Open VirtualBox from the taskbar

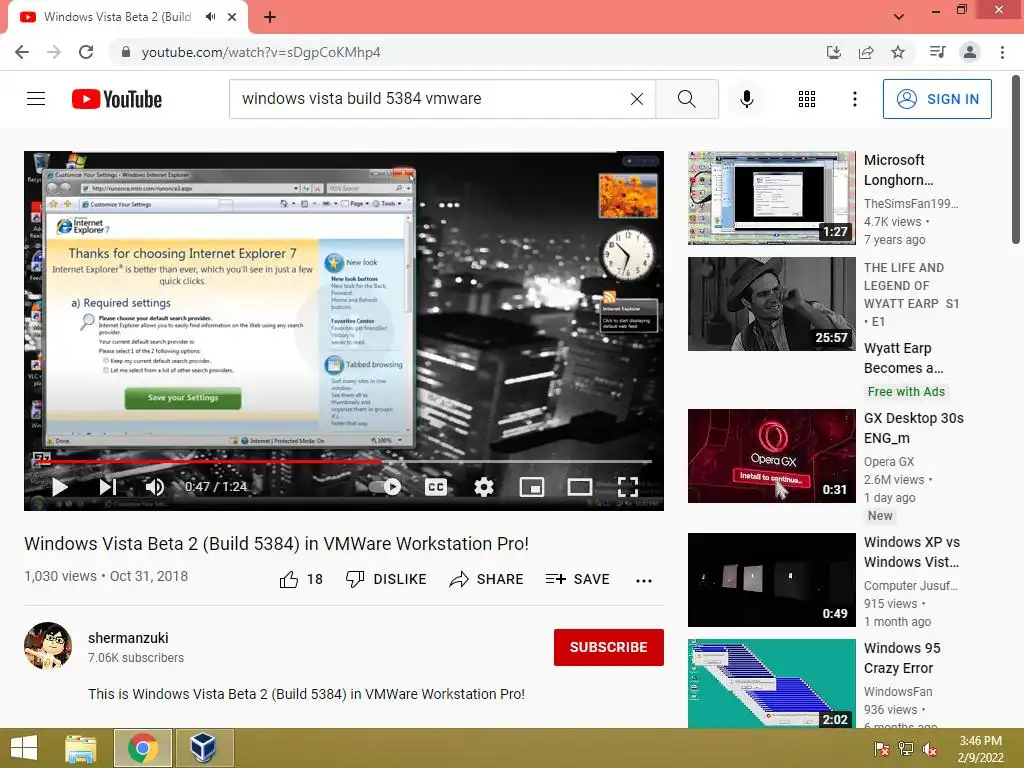click(x=203, y=748)
